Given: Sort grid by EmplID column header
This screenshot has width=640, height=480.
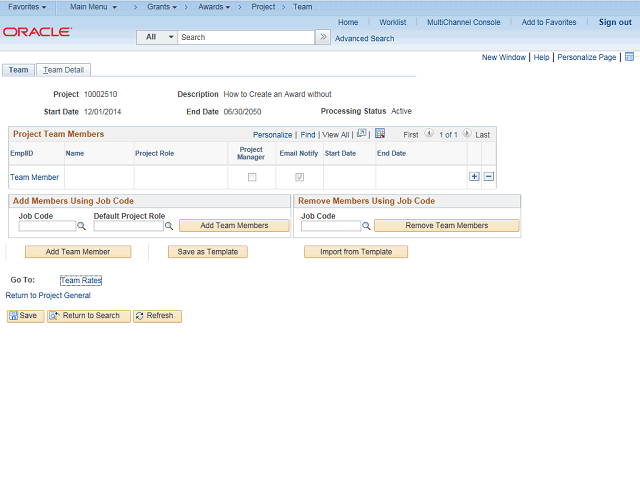Looking at the screenshot, I should point(22,153).
